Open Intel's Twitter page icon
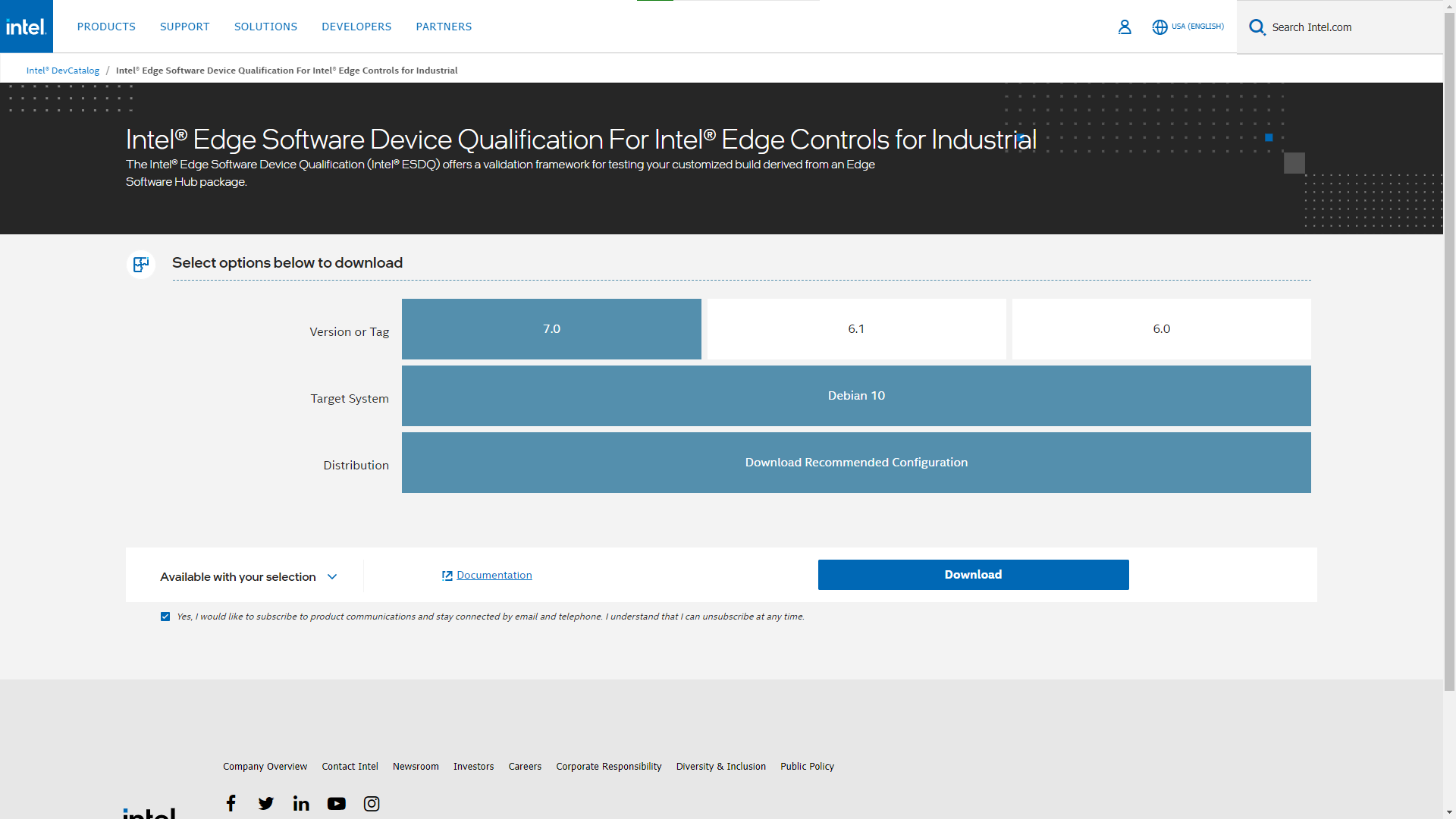This screenshot has width=1456, height=819. [x=266, y=803]
